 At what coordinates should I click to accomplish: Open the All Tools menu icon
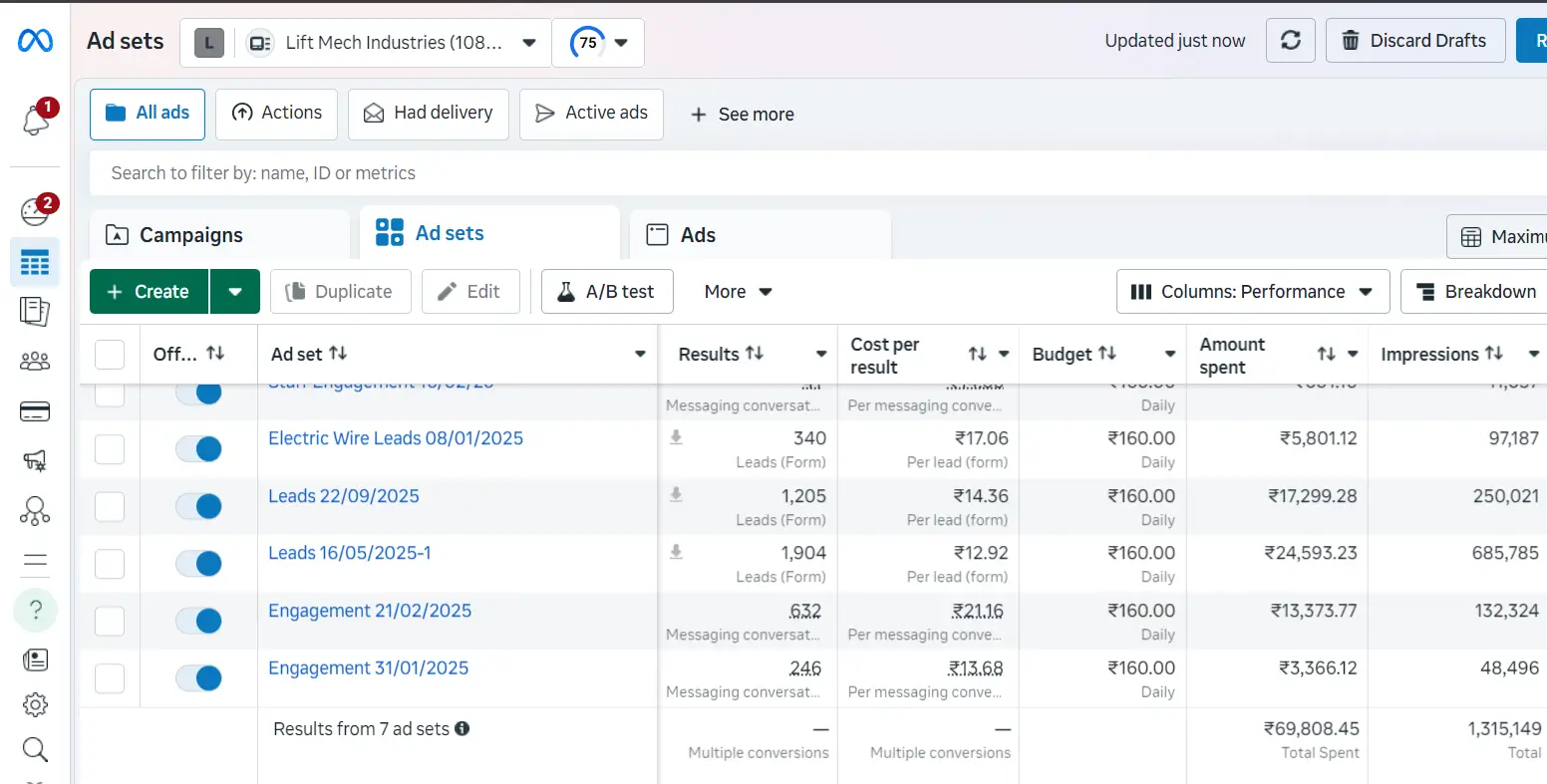coord(35,561)
